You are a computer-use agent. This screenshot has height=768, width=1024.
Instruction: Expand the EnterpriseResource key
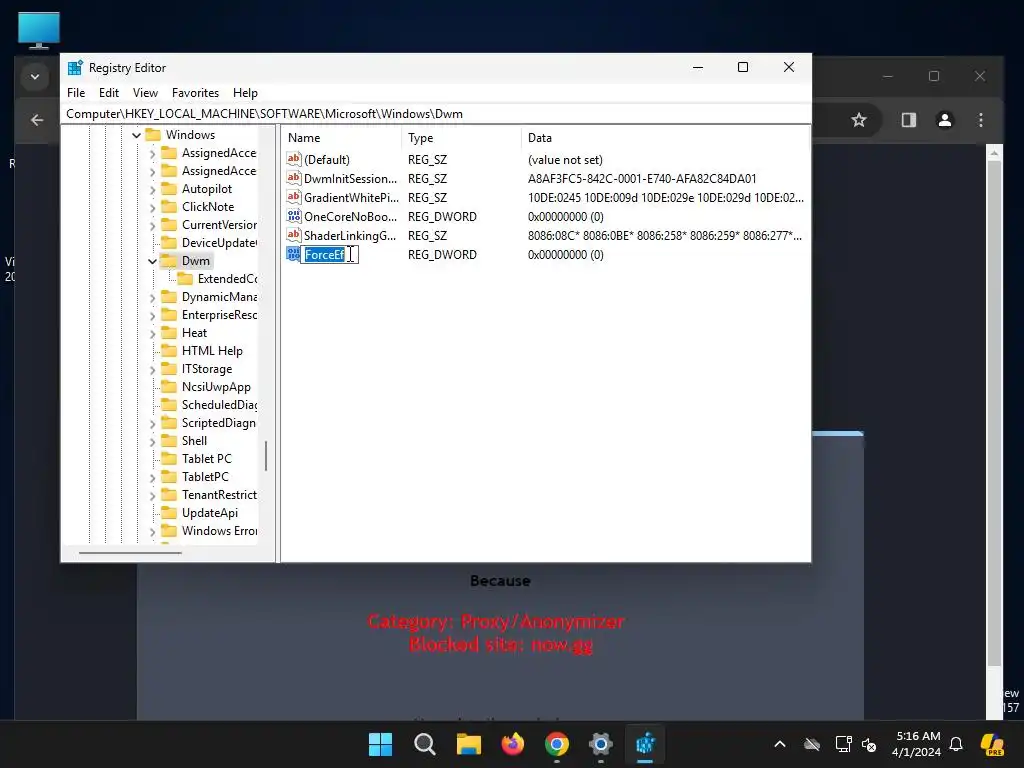pos(152,315)
